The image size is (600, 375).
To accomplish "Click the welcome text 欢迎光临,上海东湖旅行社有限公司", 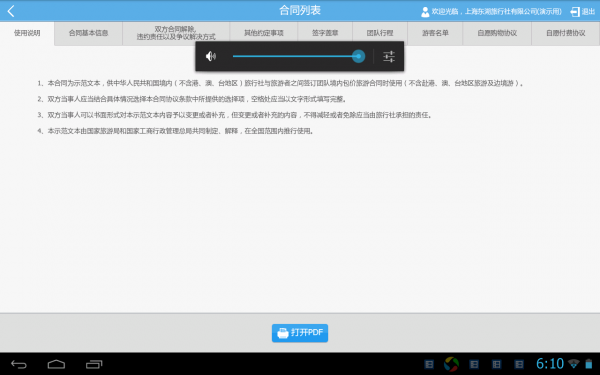I will (x=497, y=12).
